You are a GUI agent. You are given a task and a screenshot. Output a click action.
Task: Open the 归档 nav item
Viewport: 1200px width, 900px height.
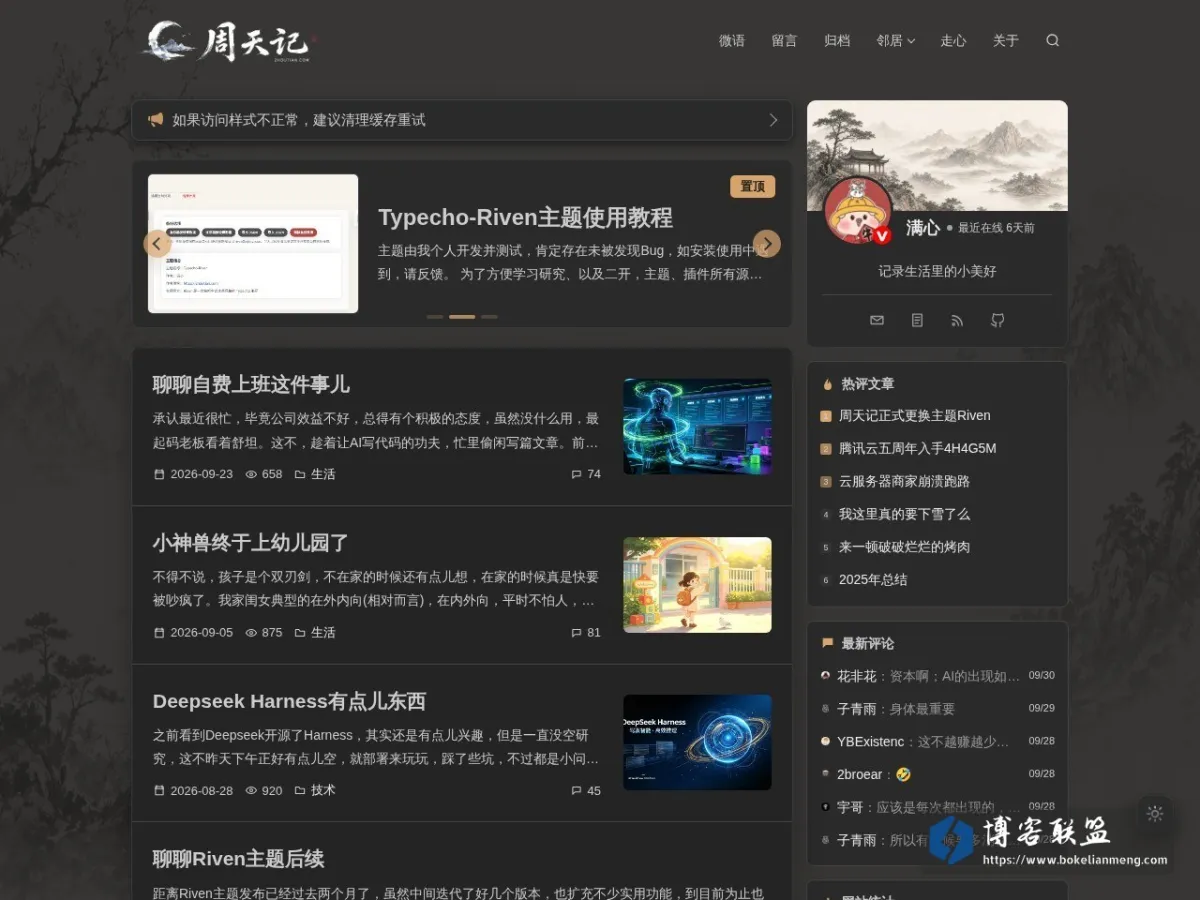[x=837, y=41]
